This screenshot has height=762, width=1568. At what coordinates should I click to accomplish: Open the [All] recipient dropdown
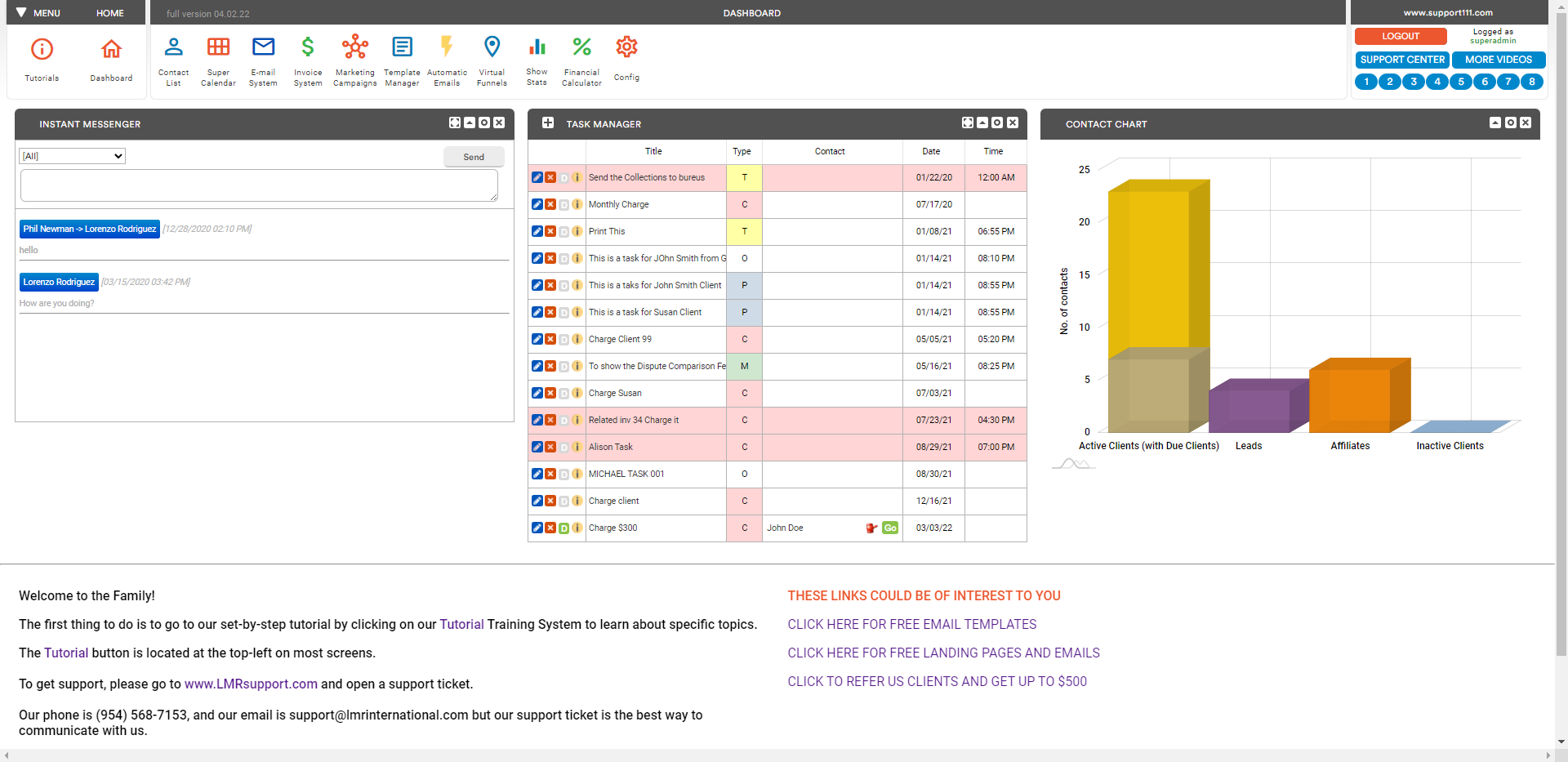click(x=72, y=156)
